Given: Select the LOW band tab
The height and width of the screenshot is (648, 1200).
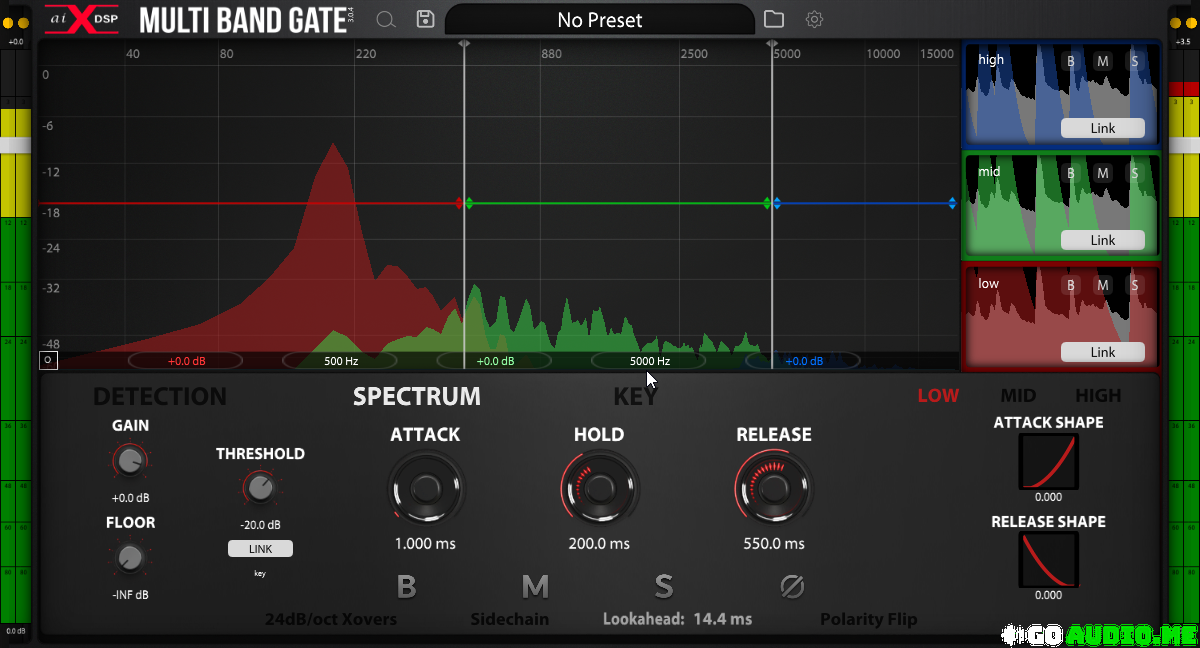Looking at the screenshot, I should 938,395.
